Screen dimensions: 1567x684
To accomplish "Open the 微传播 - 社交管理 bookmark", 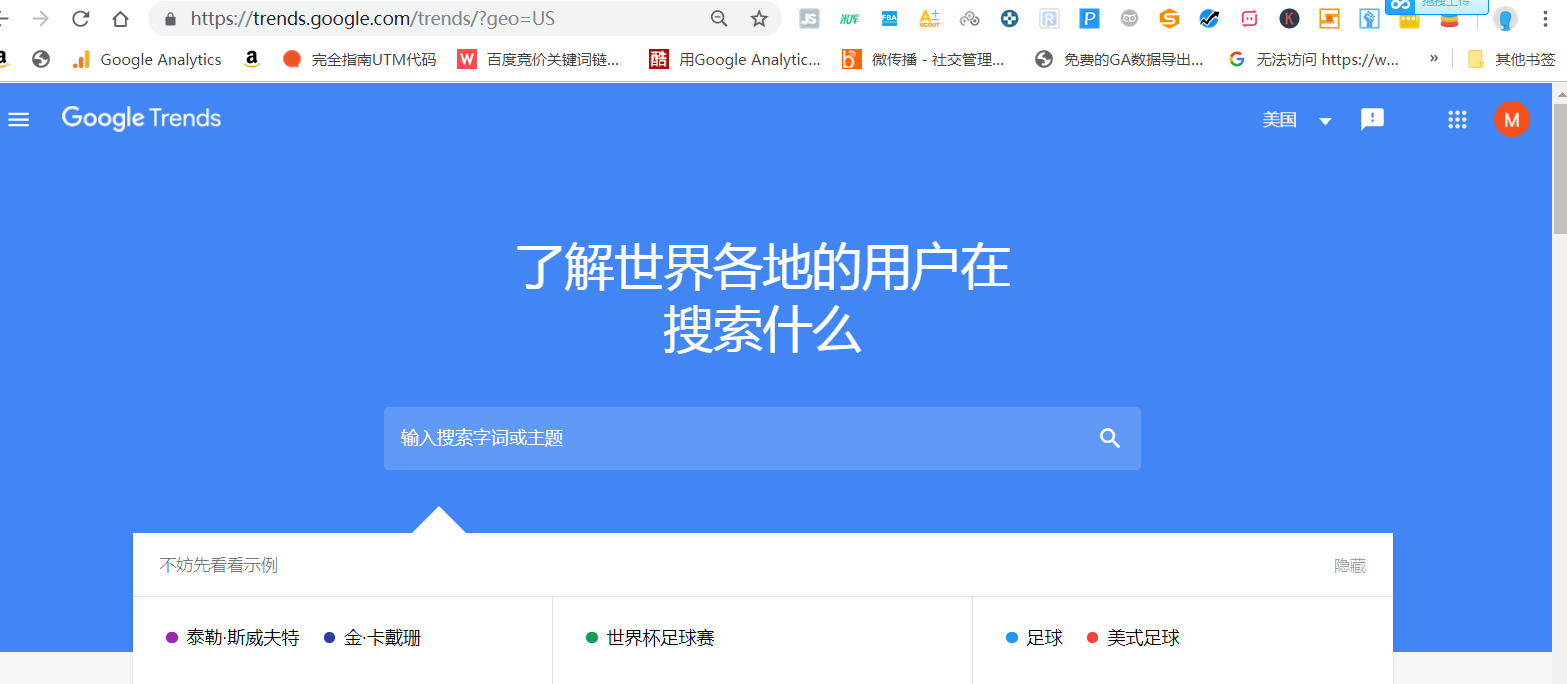I will (924, 60).
